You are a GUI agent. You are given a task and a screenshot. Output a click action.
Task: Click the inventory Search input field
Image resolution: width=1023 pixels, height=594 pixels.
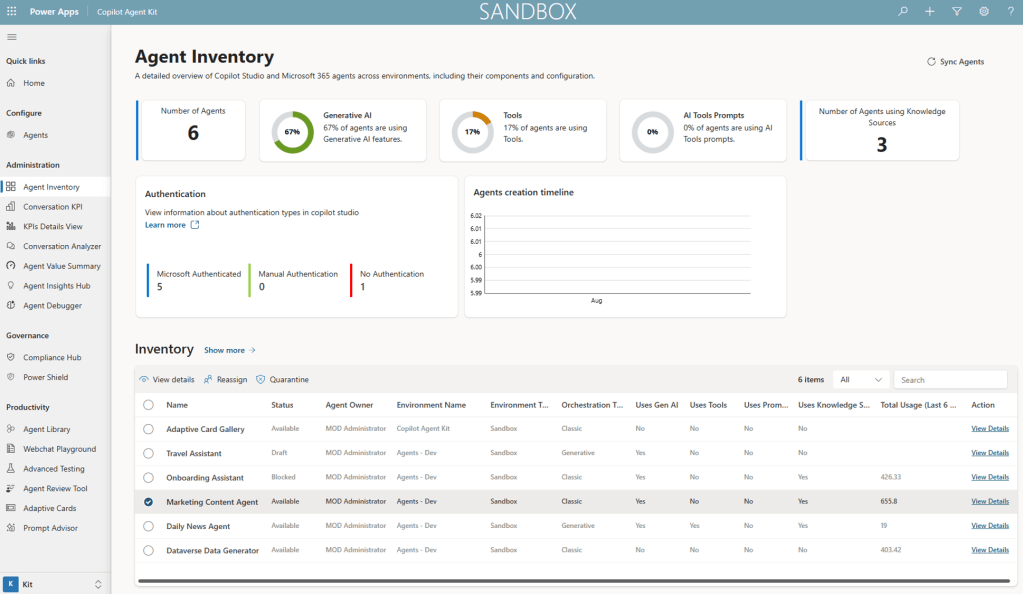click(x=951, y=380)
